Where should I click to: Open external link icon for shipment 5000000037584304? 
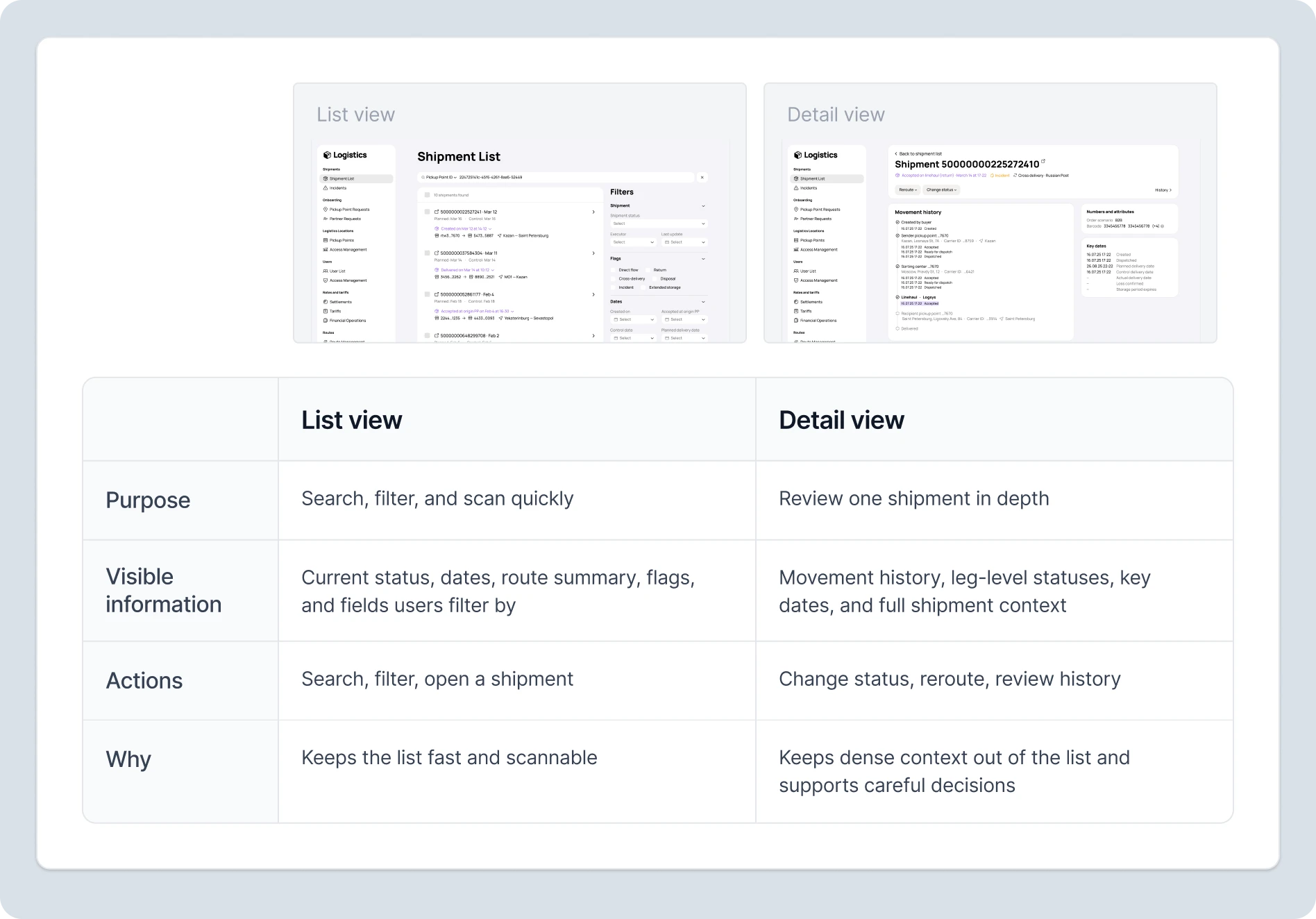[x=437, y=253]
